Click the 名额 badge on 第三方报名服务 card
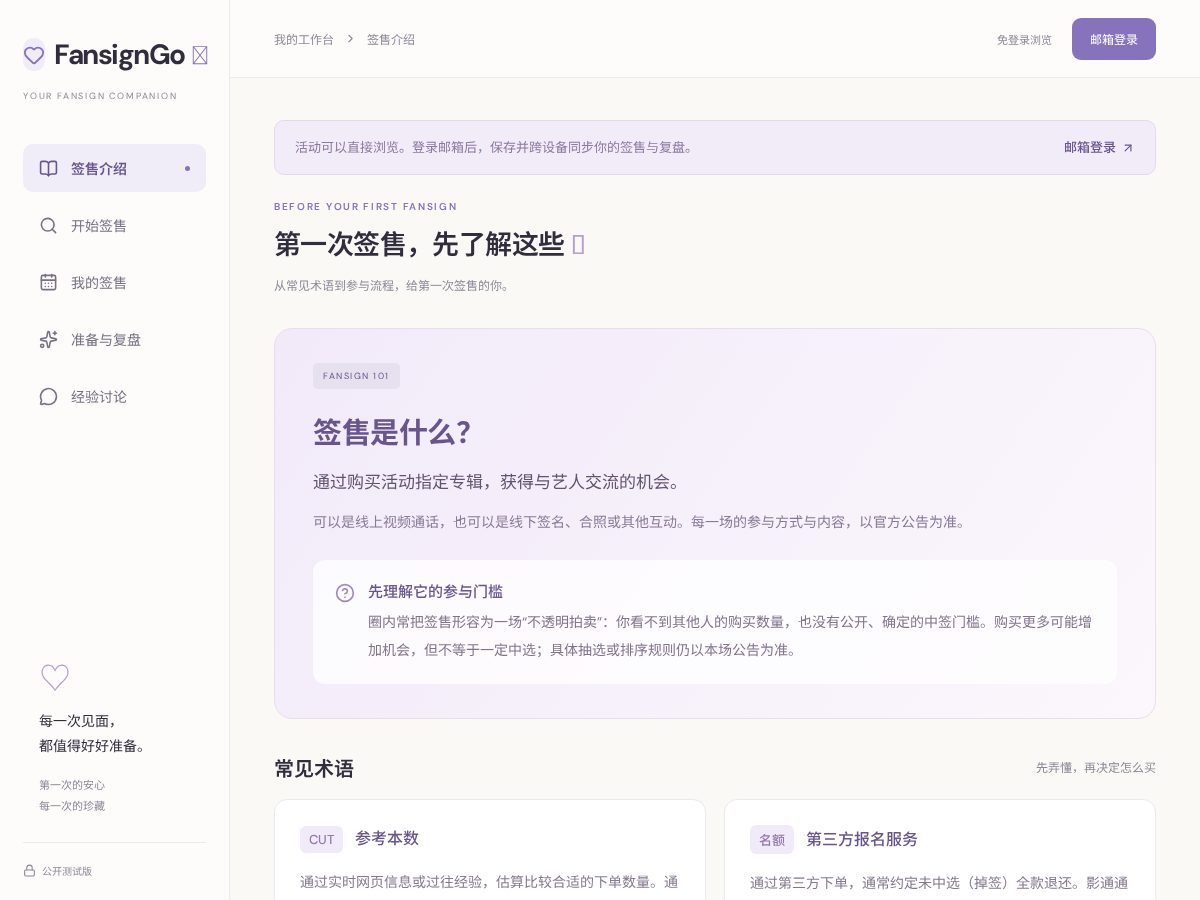The image size is (1200, 900). point(772,840)
